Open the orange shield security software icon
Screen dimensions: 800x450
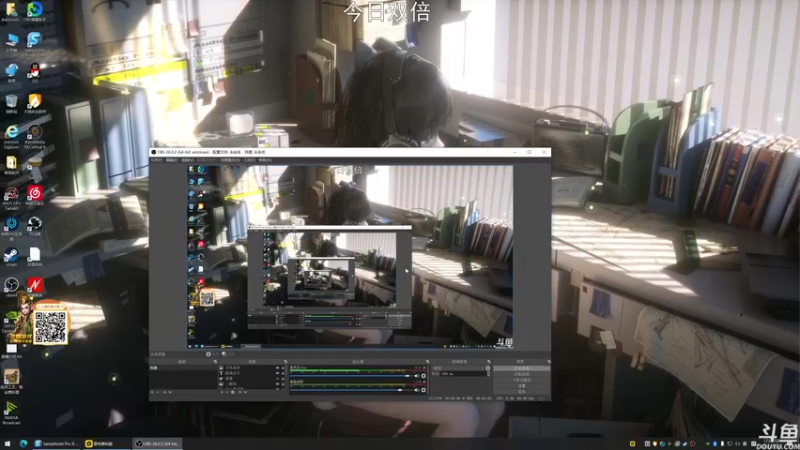35,102
